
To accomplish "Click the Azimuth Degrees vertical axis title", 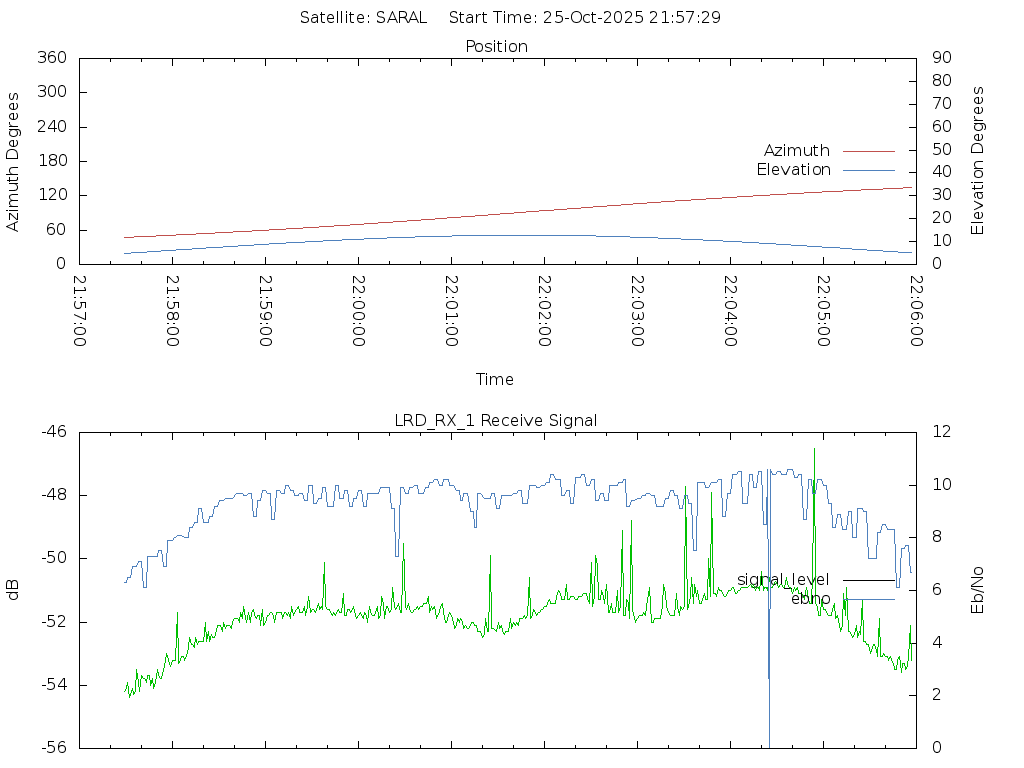I will [x=13, y=162].
